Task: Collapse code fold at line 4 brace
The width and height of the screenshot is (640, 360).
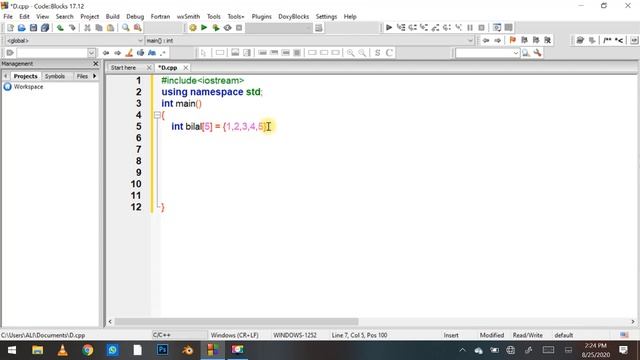Action: 157,115
